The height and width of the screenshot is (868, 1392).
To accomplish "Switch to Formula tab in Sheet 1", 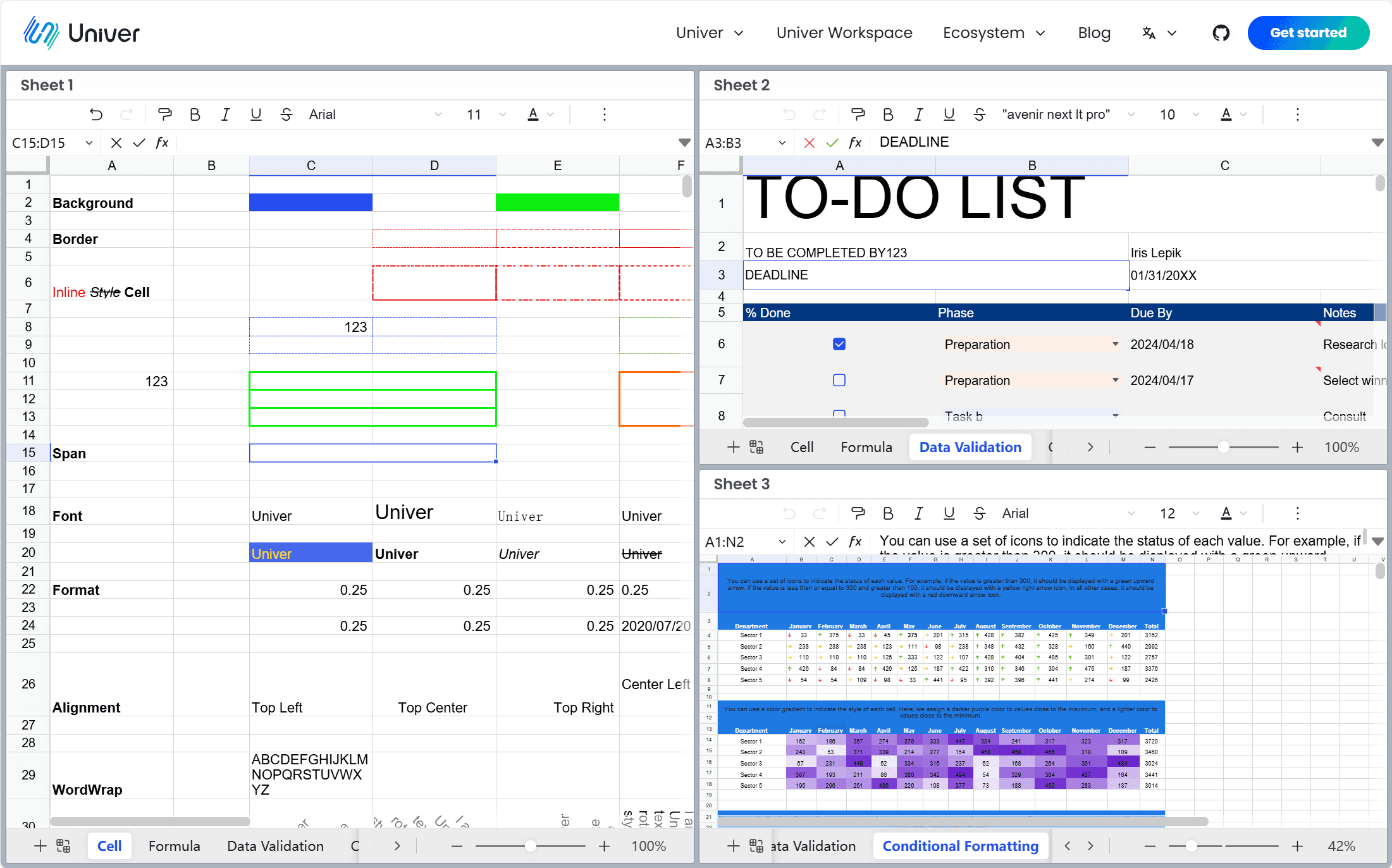I will [174, 846].
